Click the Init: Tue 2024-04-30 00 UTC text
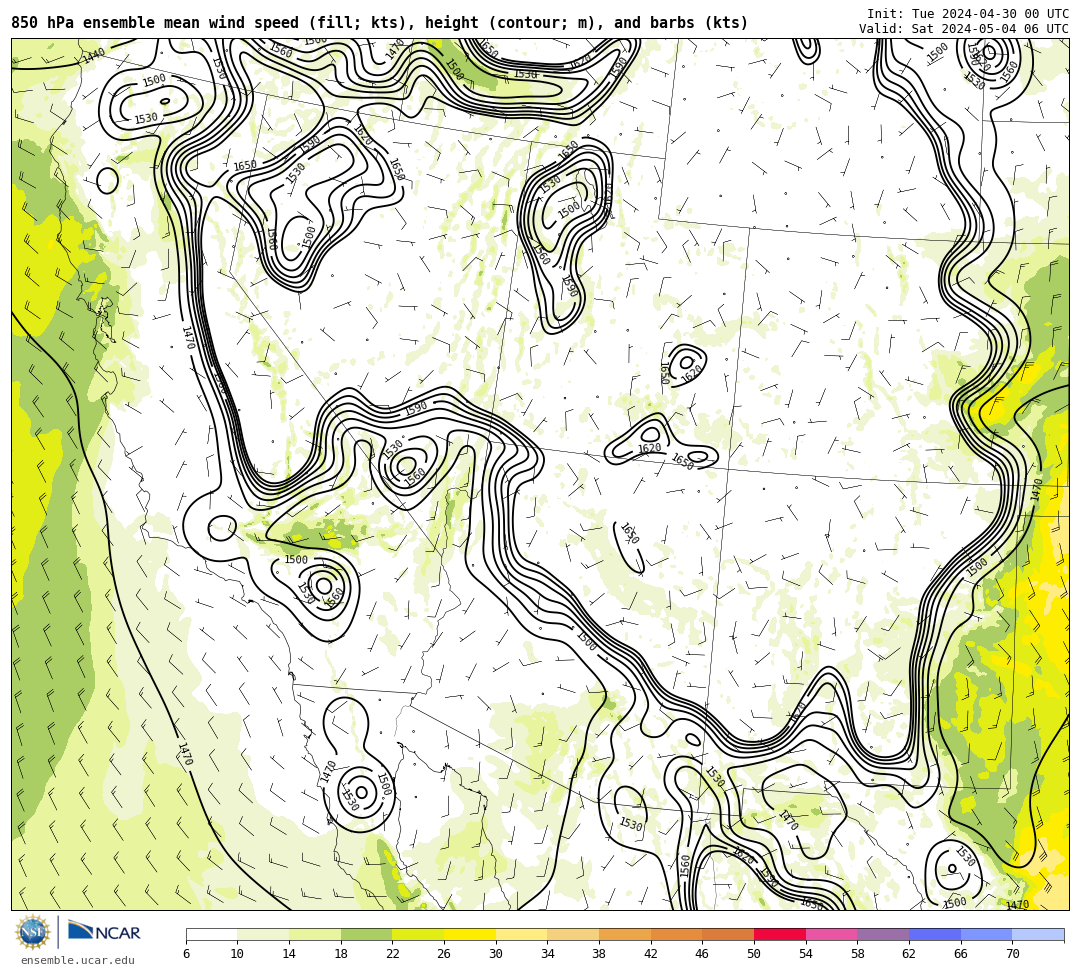 click(968, 14)
